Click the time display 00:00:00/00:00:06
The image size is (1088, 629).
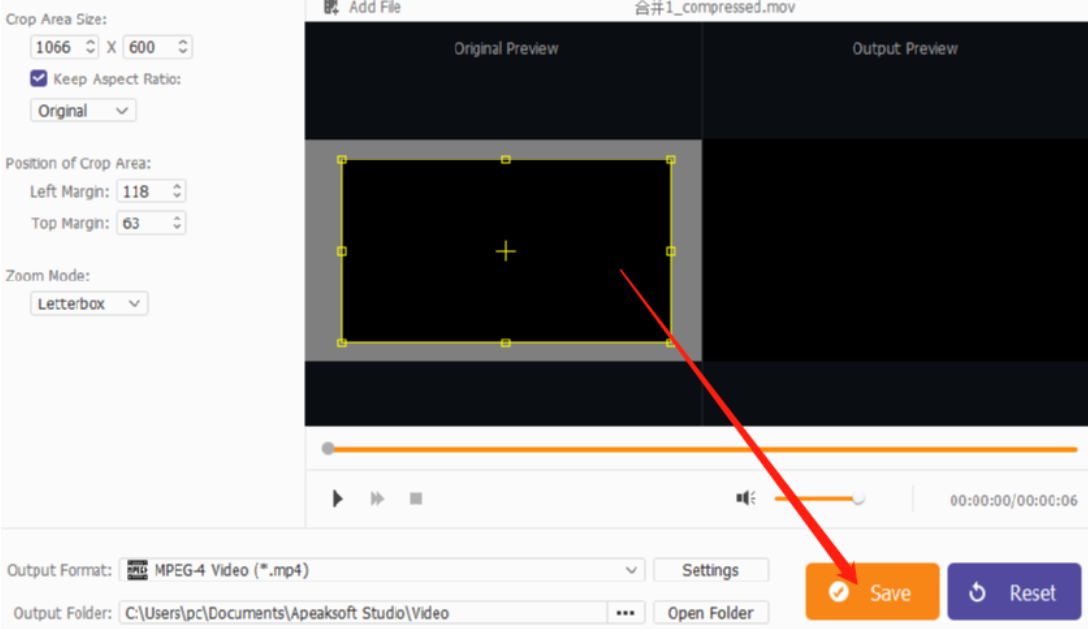click(x=1013, y=501)
